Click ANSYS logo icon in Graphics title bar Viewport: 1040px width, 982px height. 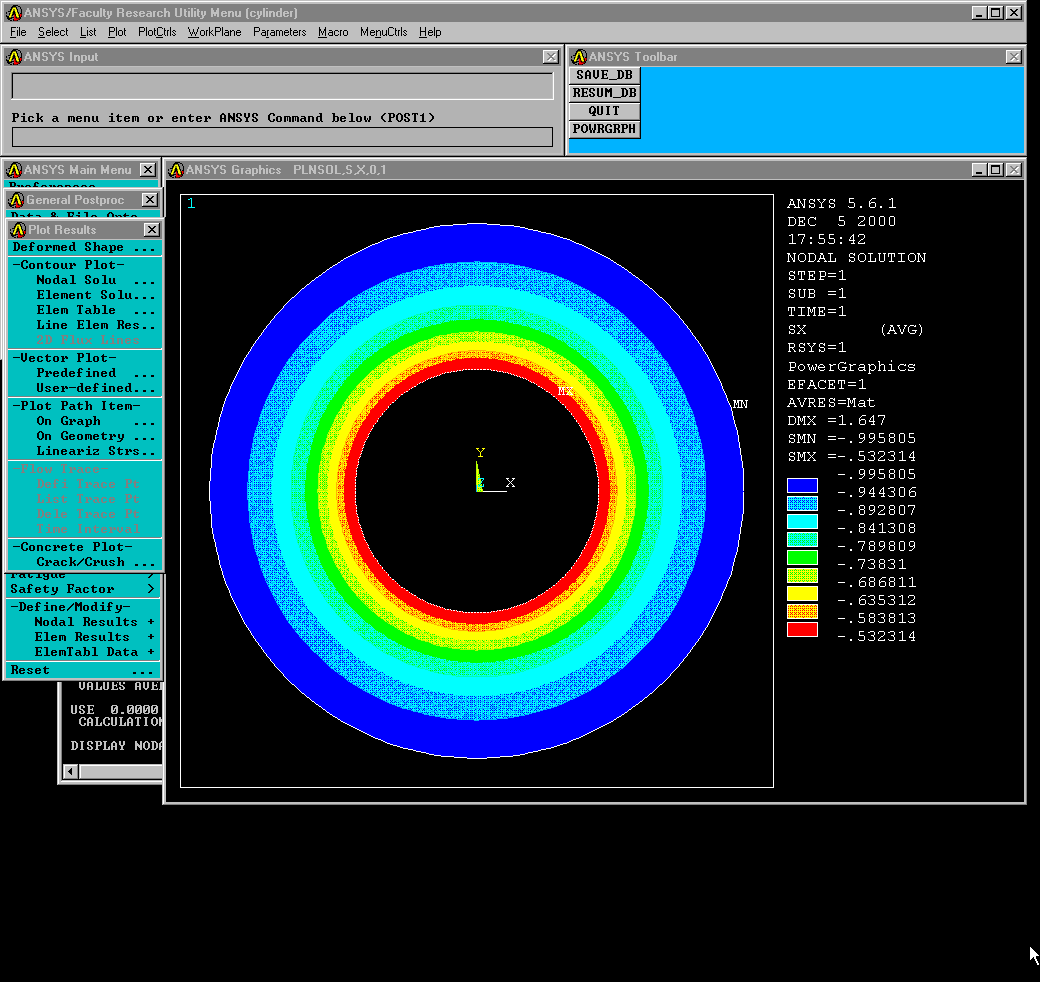(x=176, y=170)
